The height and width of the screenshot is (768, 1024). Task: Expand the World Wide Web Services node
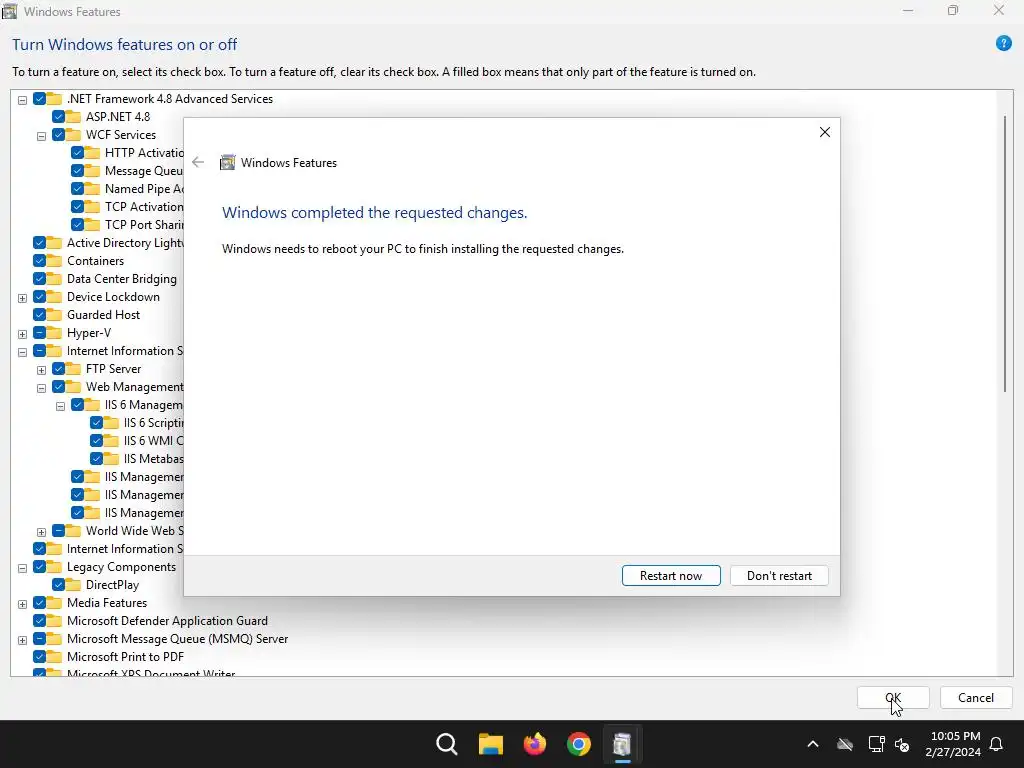coord(41,532)
